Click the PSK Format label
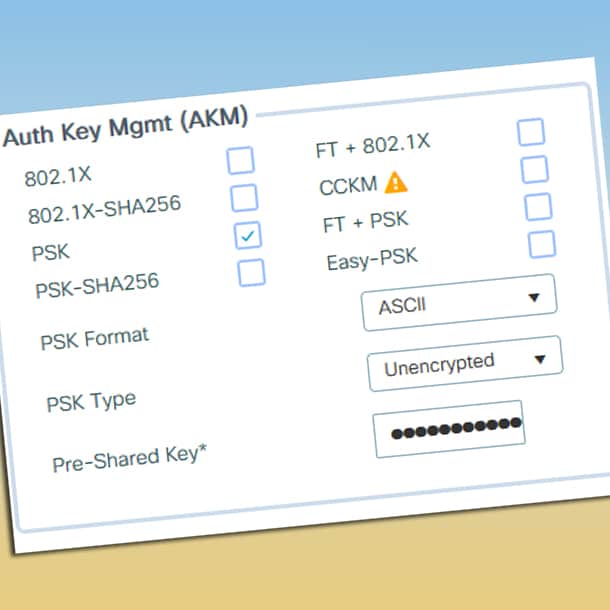 point(95,339)
